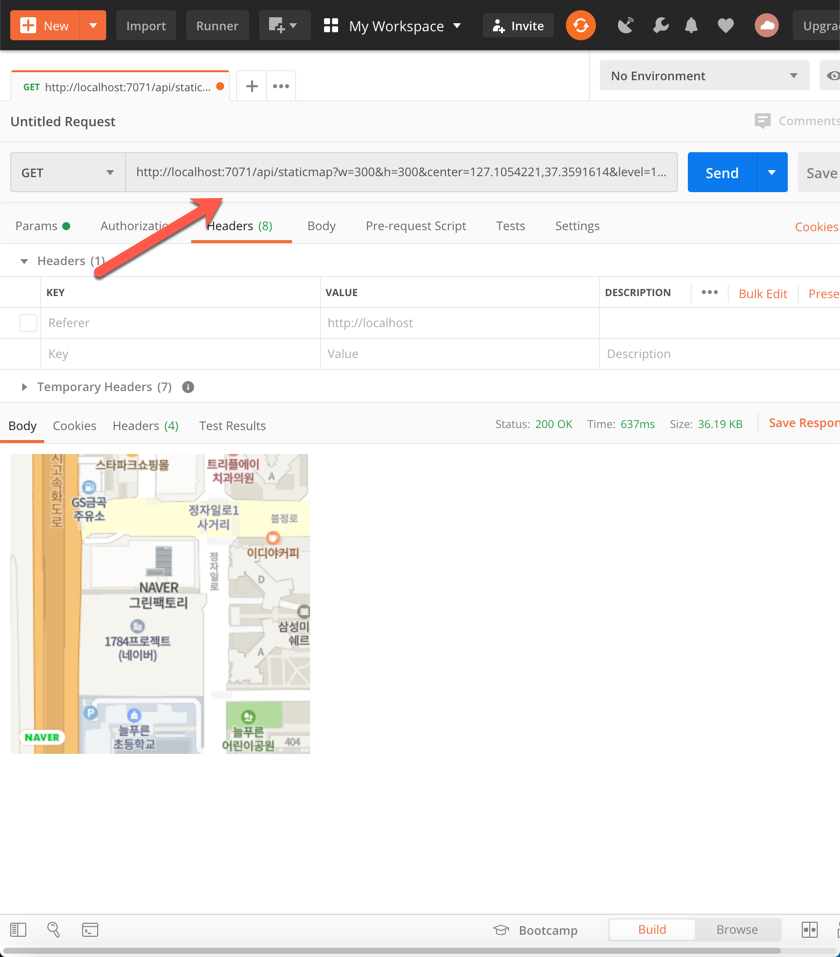Screen dimensions: 840x957
Task: Click the 637ms response time
Action: tap(637, 424)
